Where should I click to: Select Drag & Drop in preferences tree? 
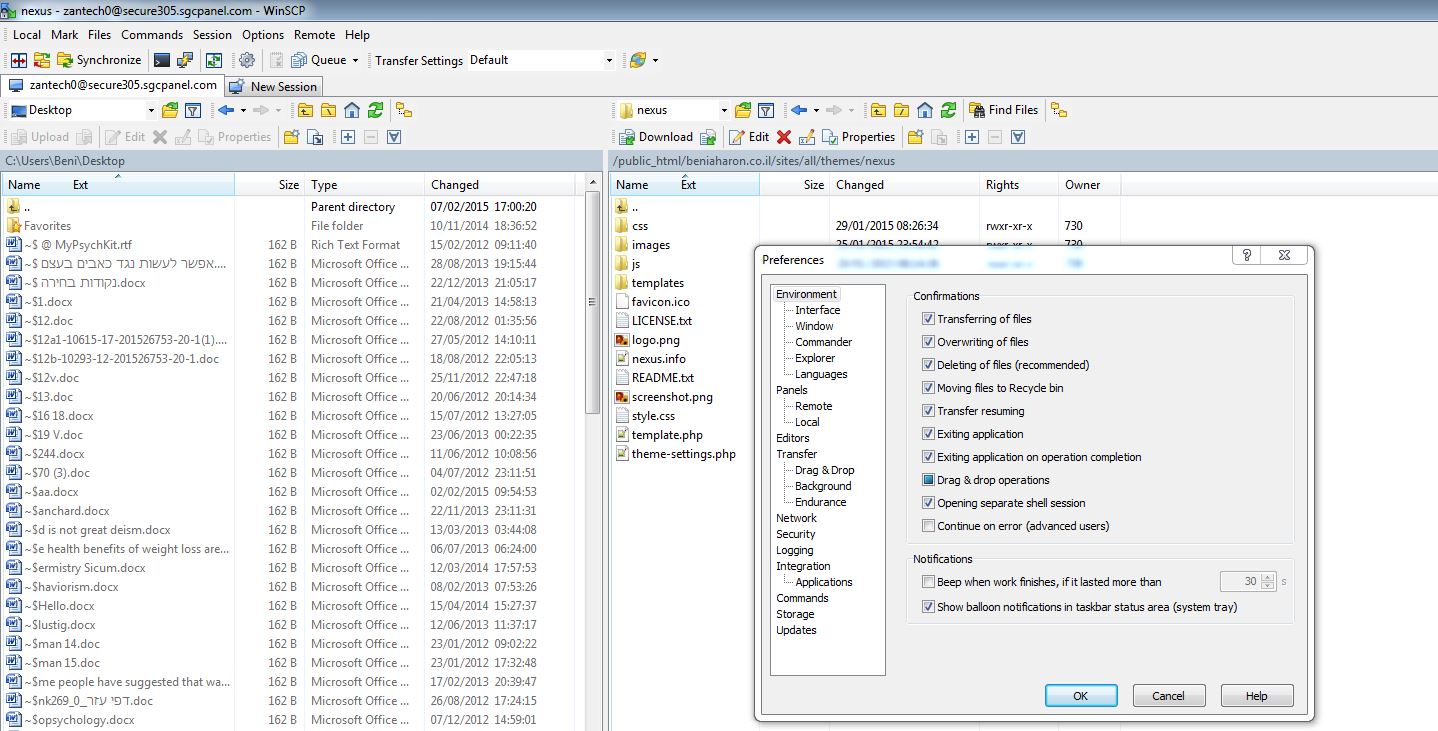[x=824, y=470]
